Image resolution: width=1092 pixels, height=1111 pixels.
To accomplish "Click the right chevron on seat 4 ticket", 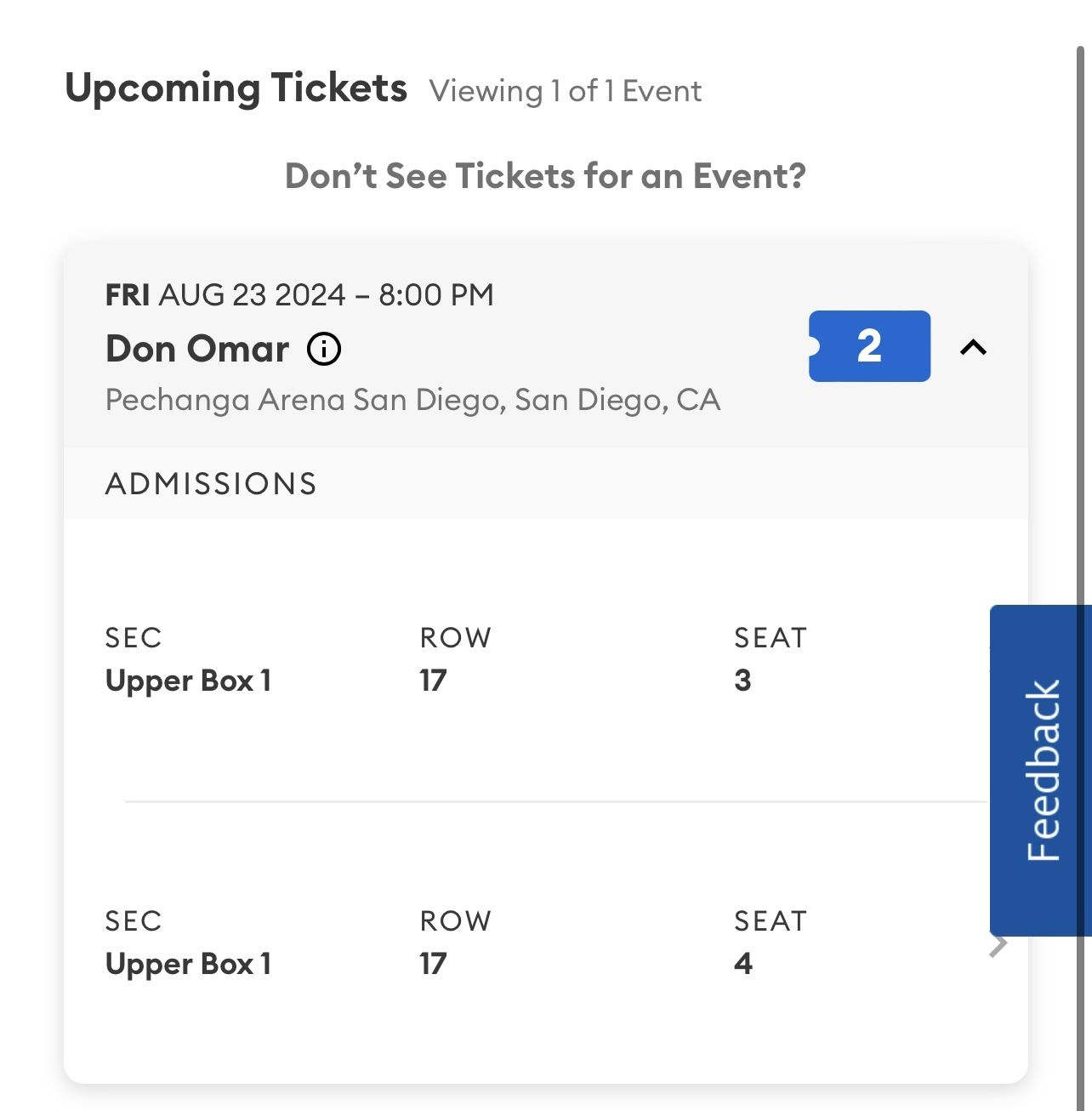I will (998, 944).
